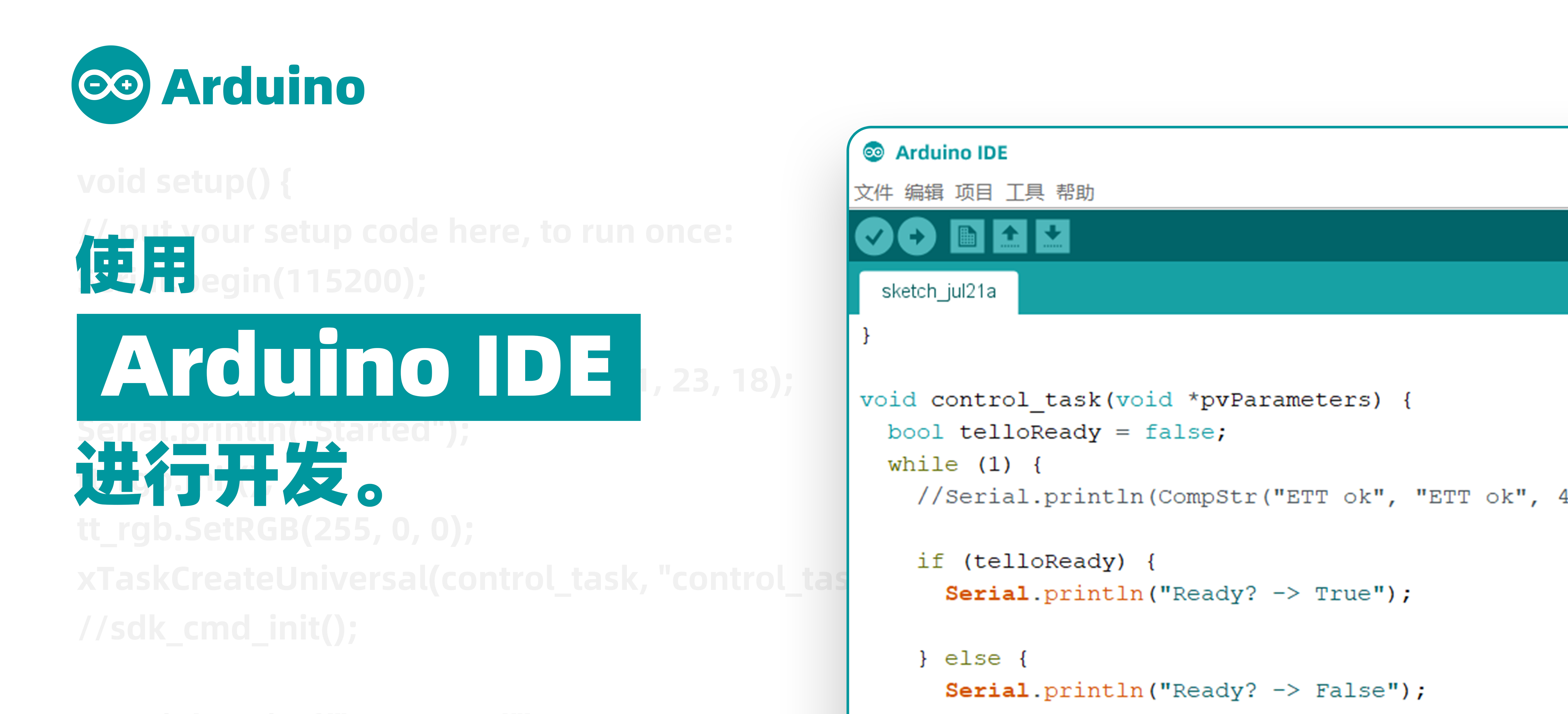Open the 文件 menu
Viewport: 1568px width, 714px height.
(x=873, y=193)
